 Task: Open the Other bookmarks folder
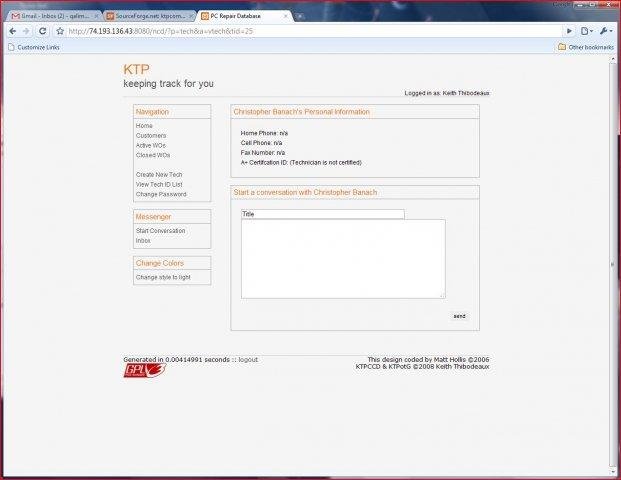pos(586,47)
